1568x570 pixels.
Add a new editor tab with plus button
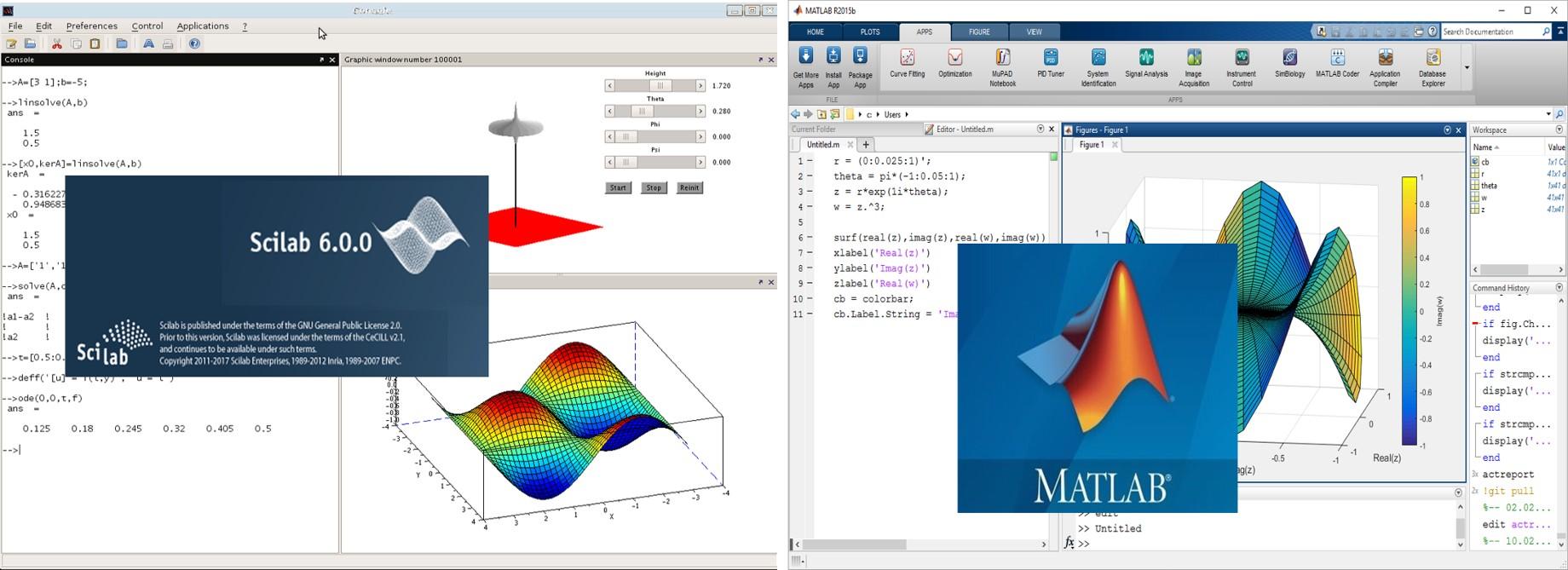pos(865,145)
